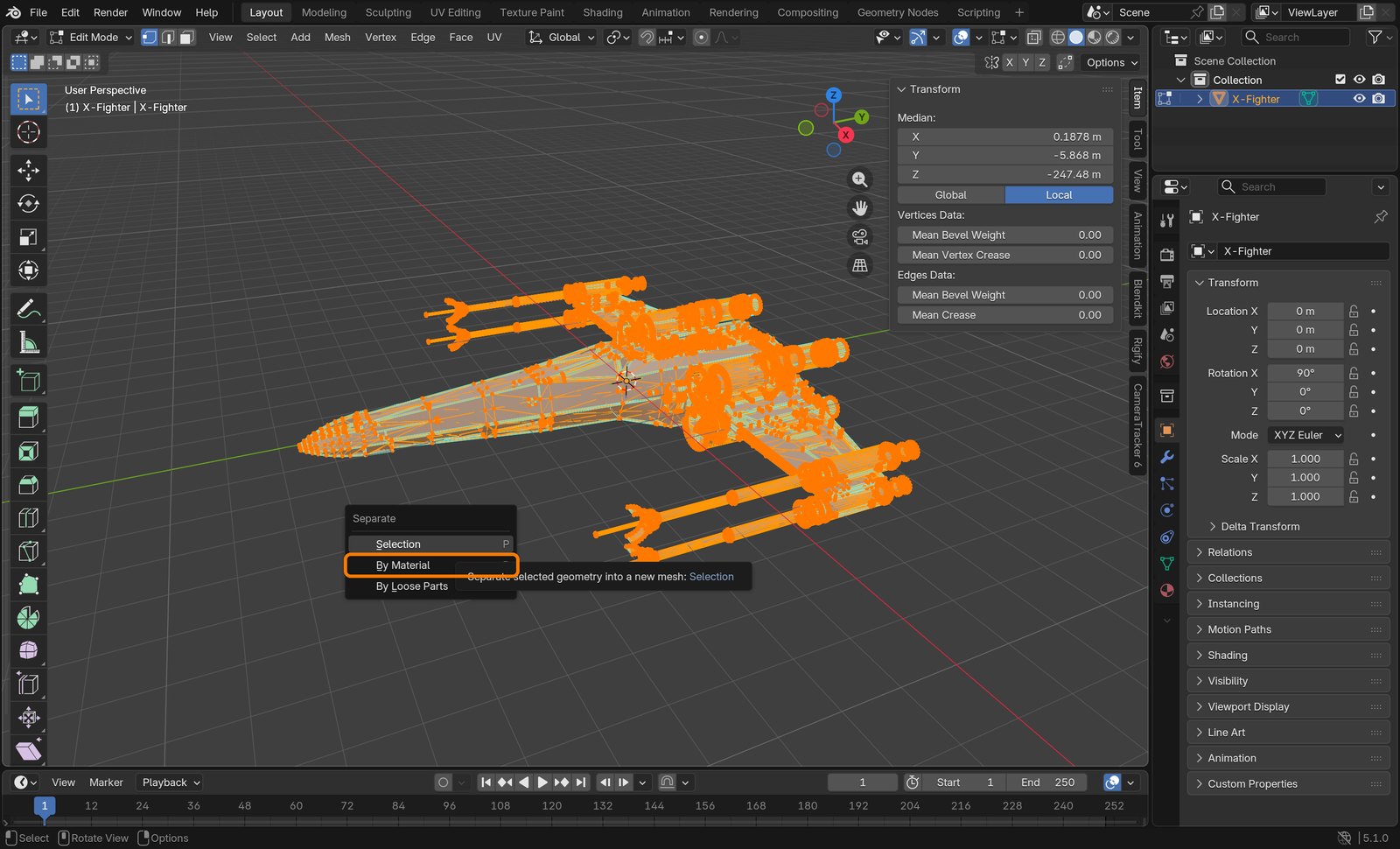The width and height of the screenshot is (1400, 849).
Task: Click the Scale X value field
Action: coord(1305,459)
